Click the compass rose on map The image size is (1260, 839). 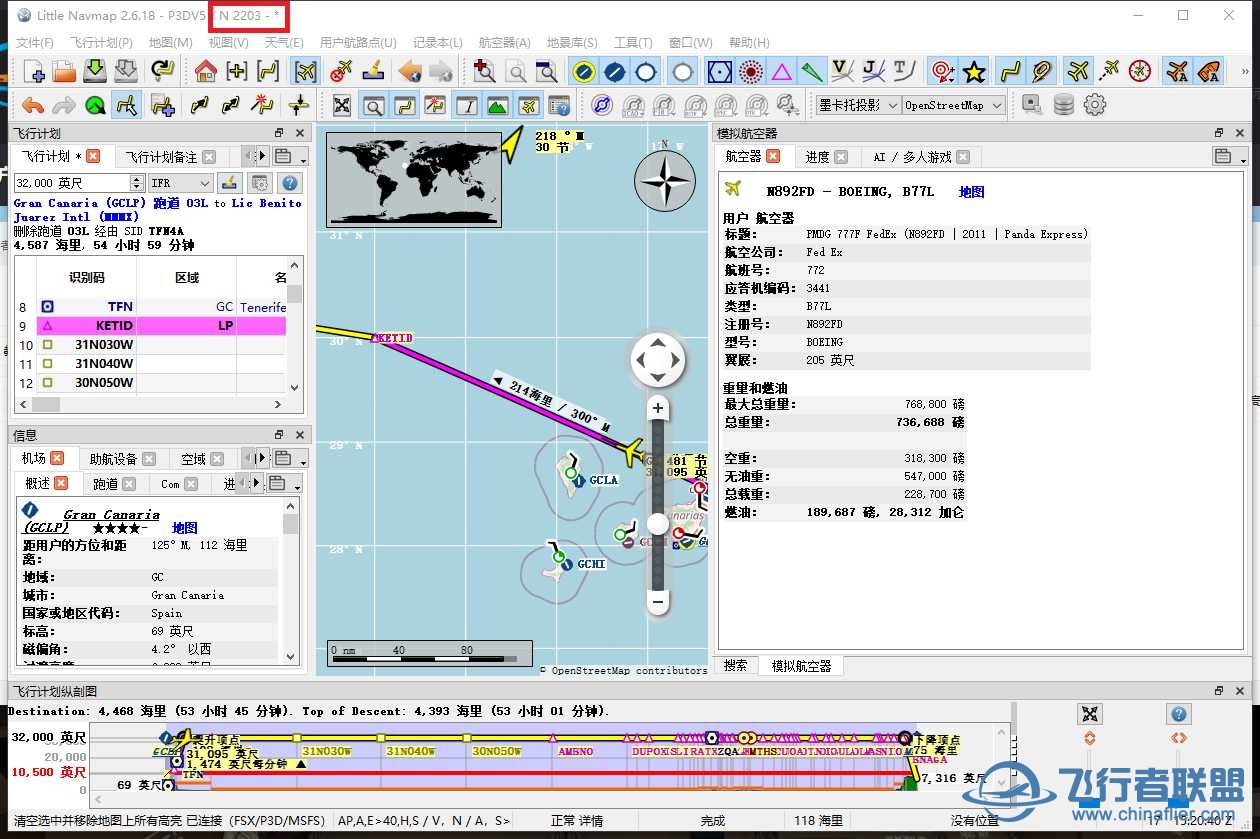665,180
